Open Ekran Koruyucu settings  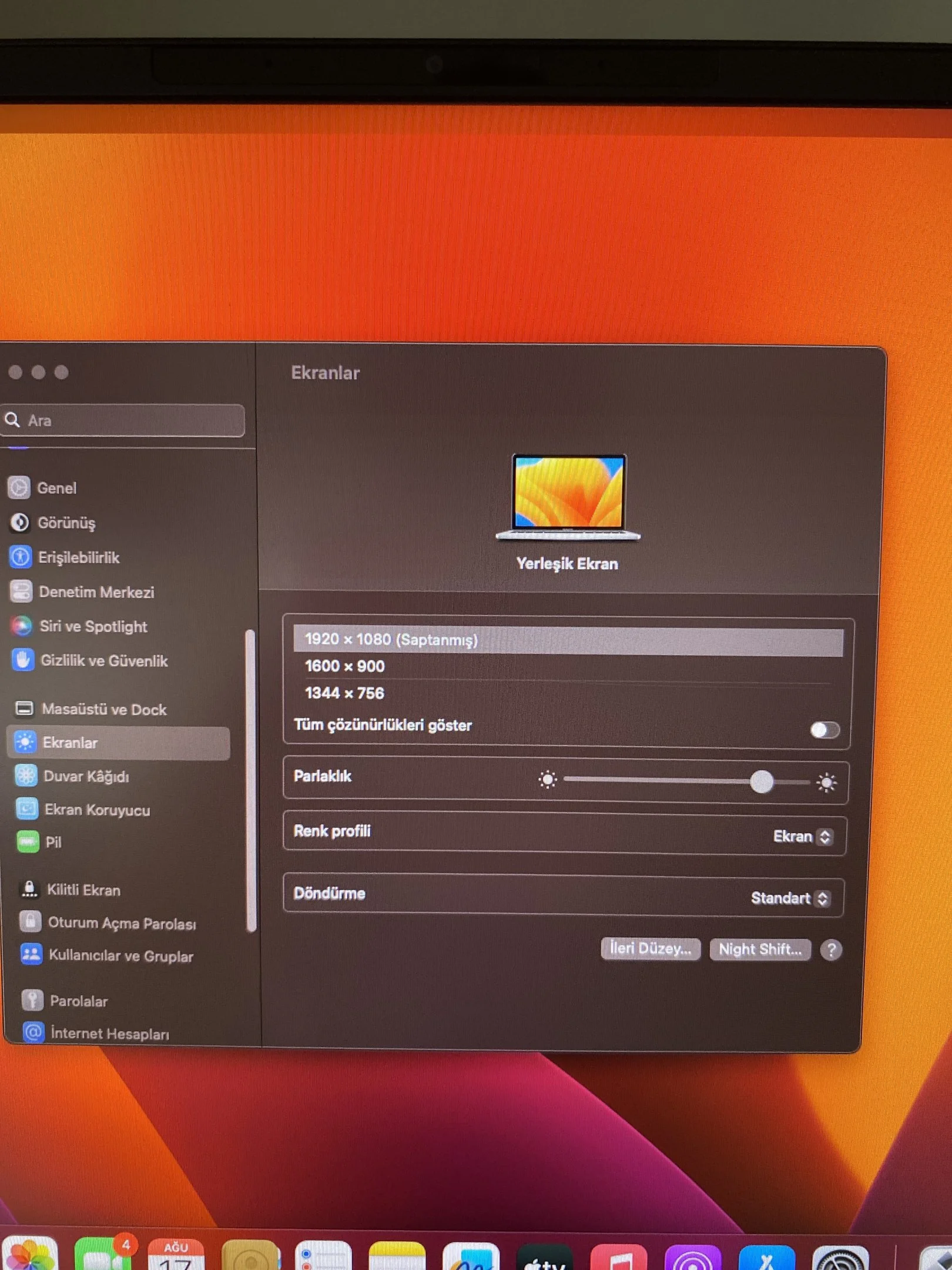pyautogui.click(x=98, y=810)
